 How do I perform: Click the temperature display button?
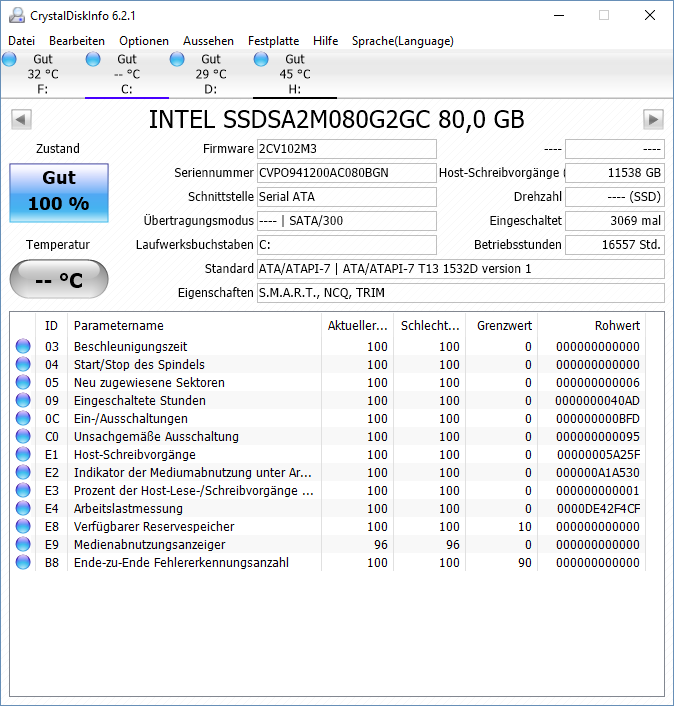click(x=59, y=279)
